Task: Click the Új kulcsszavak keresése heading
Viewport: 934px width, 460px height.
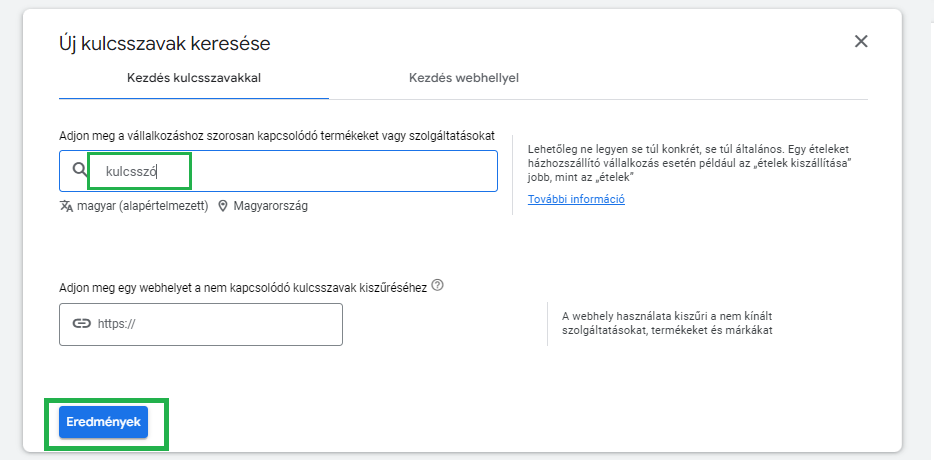Action: pyautogui.click(x=165, y=43)
